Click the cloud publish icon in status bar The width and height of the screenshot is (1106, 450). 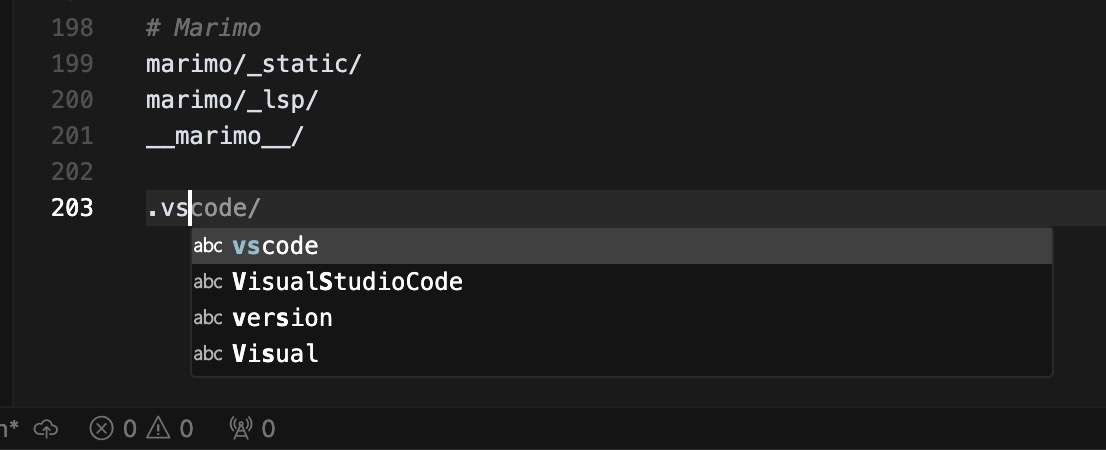pos(46,428)
